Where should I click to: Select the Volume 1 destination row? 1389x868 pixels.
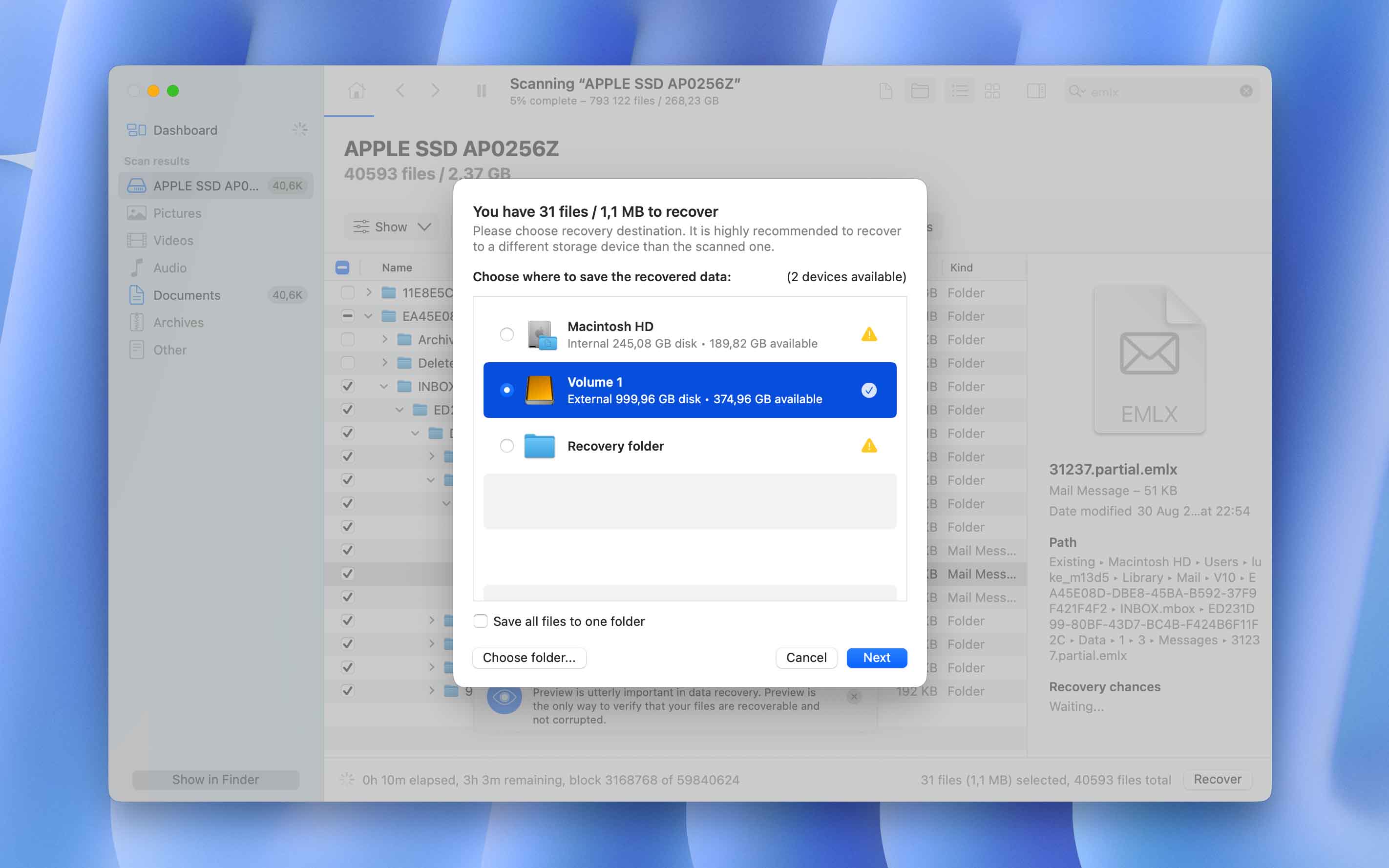point(689,391)
